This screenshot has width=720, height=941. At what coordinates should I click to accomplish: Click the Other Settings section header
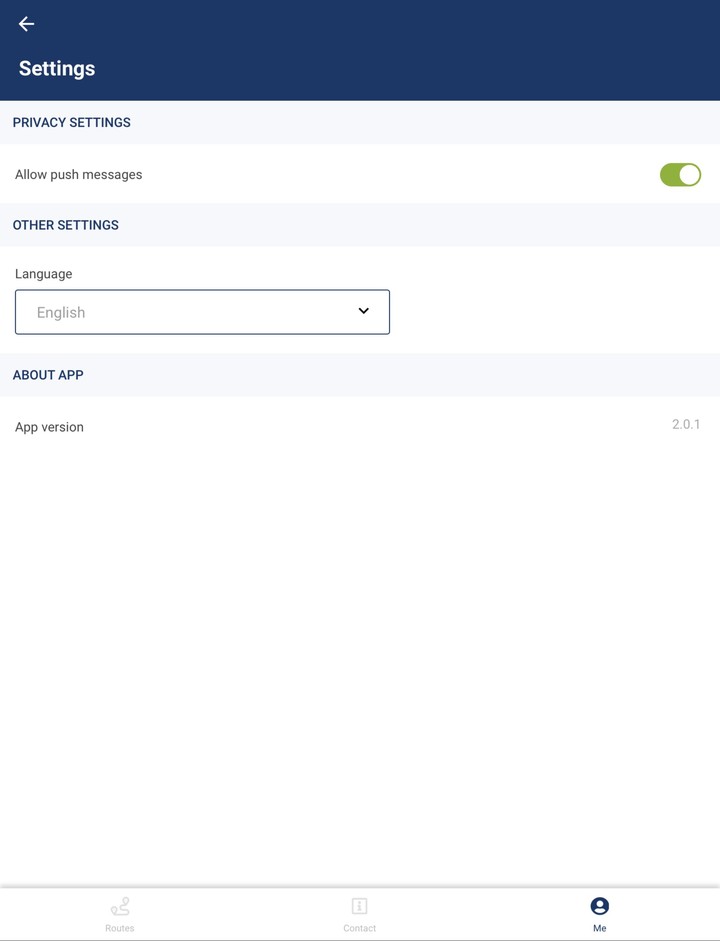[x=66, y=225]
